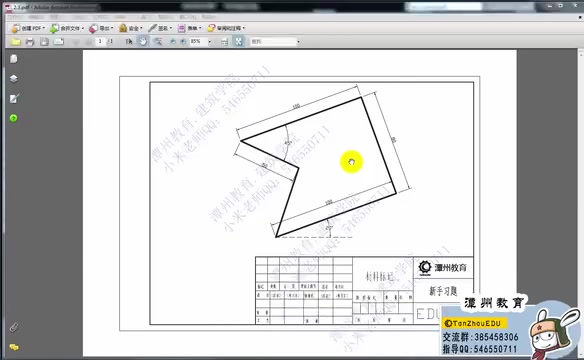Click the Email envelope icon
The image size is (584, 360).
click(58, 42)
